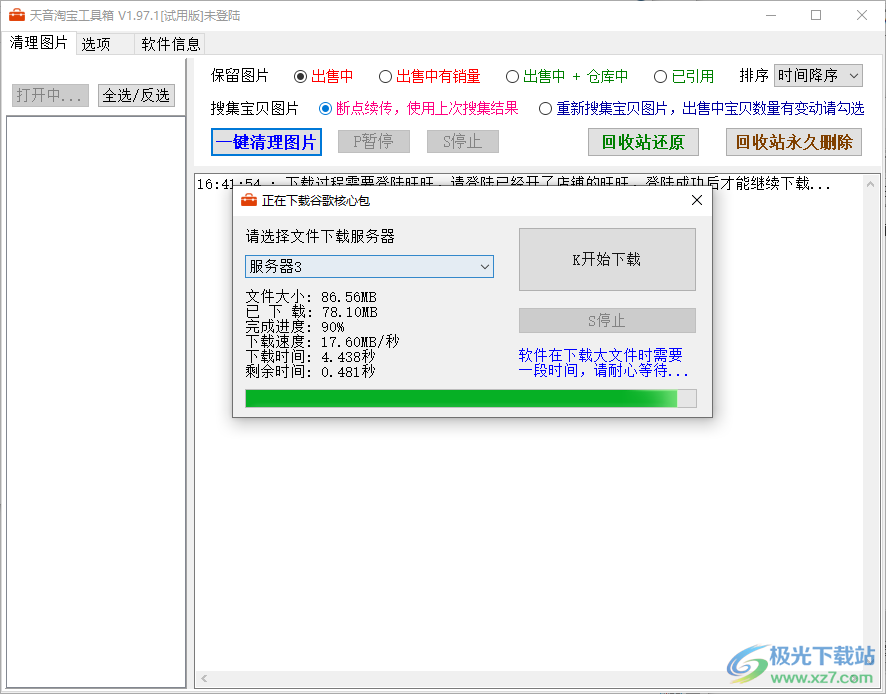Click the 回收站还原 button

point(643,142)
